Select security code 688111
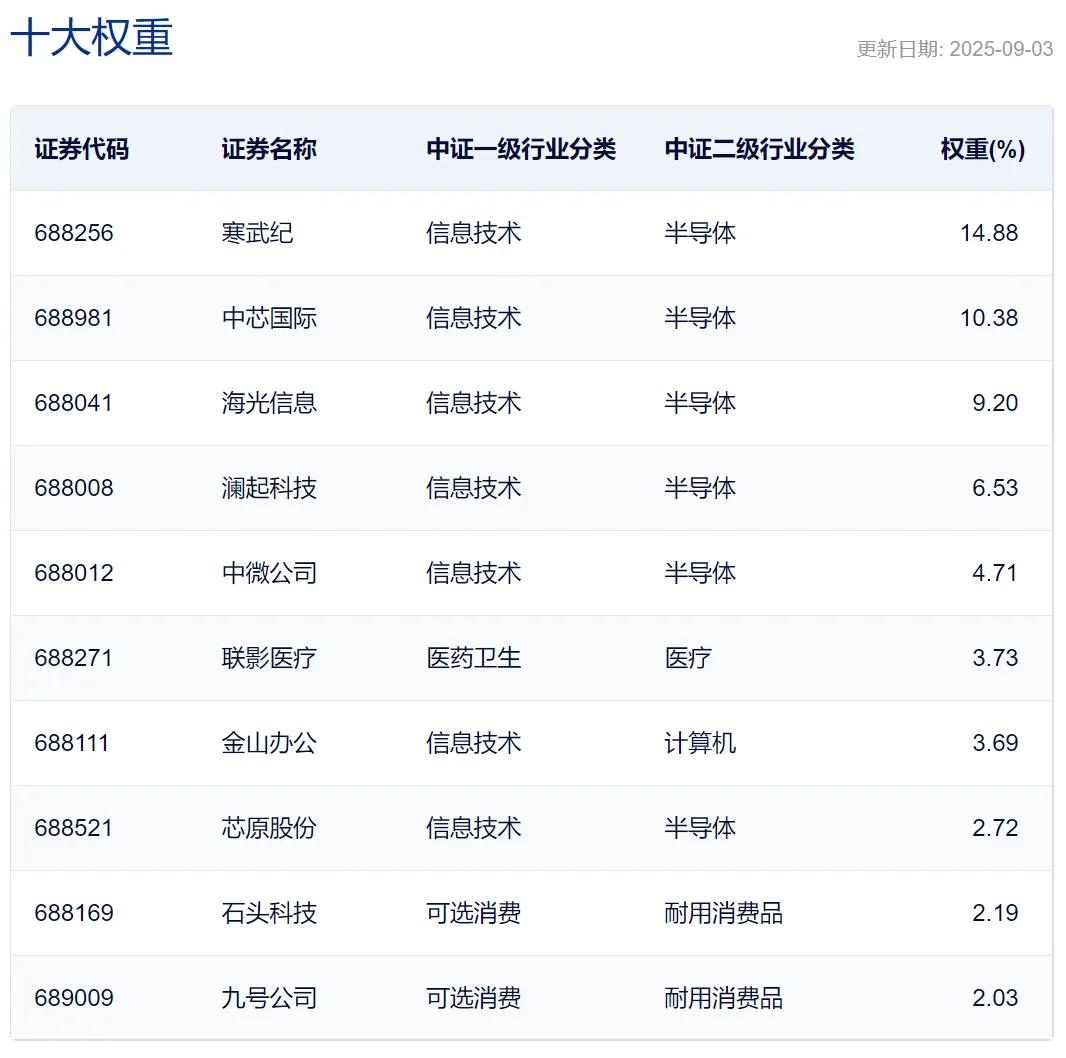 click(71, 743)
